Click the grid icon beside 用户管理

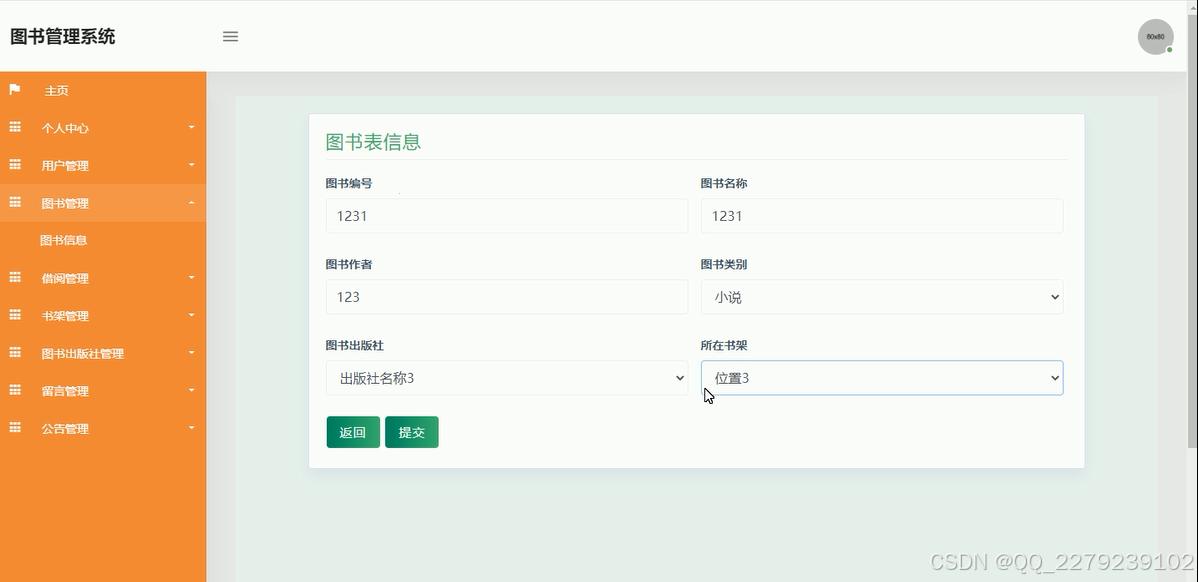click(15, 164)
